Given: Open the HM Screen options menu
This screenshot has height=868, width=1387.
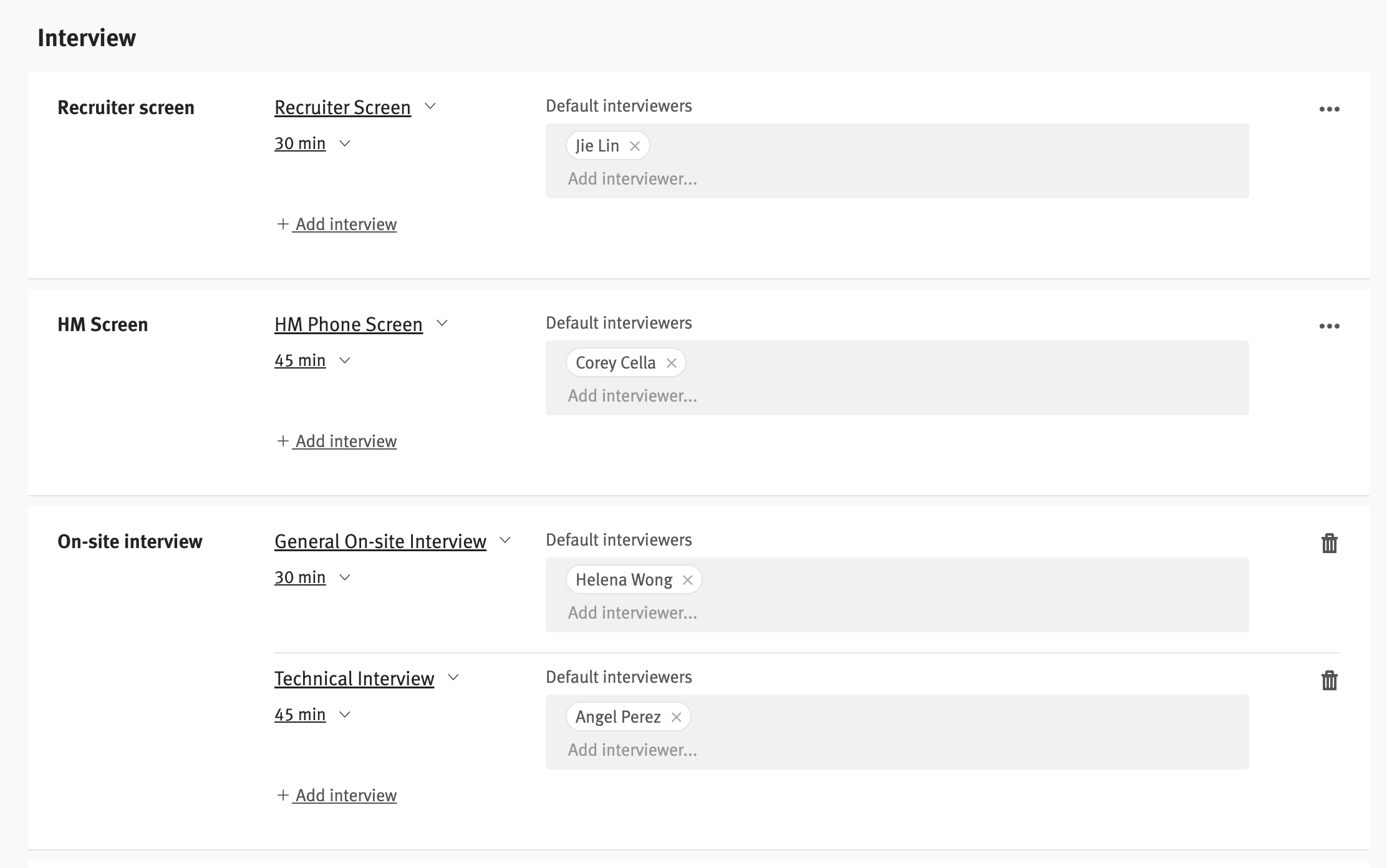Looking at the screenshot, I should 1330,325.
